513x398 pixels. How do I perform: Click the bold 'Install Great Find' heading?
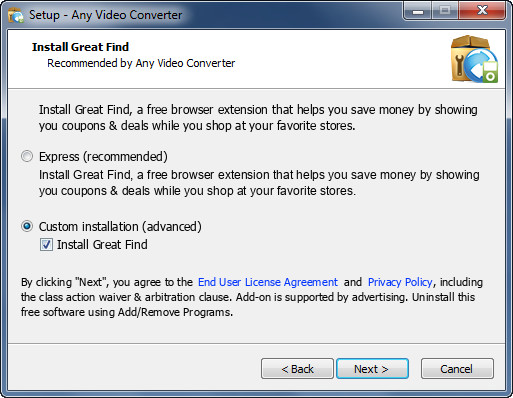coord(80,47)
